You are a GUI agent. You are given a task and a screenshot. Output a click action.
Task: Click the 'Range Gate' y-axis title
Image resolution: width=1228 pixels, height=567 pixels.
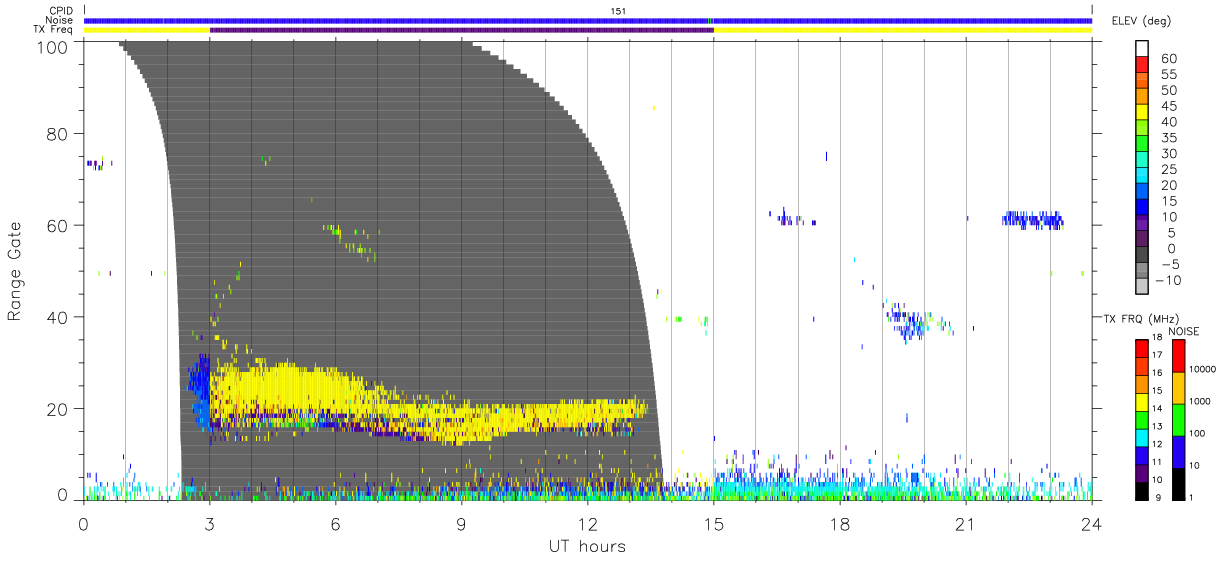16,271
